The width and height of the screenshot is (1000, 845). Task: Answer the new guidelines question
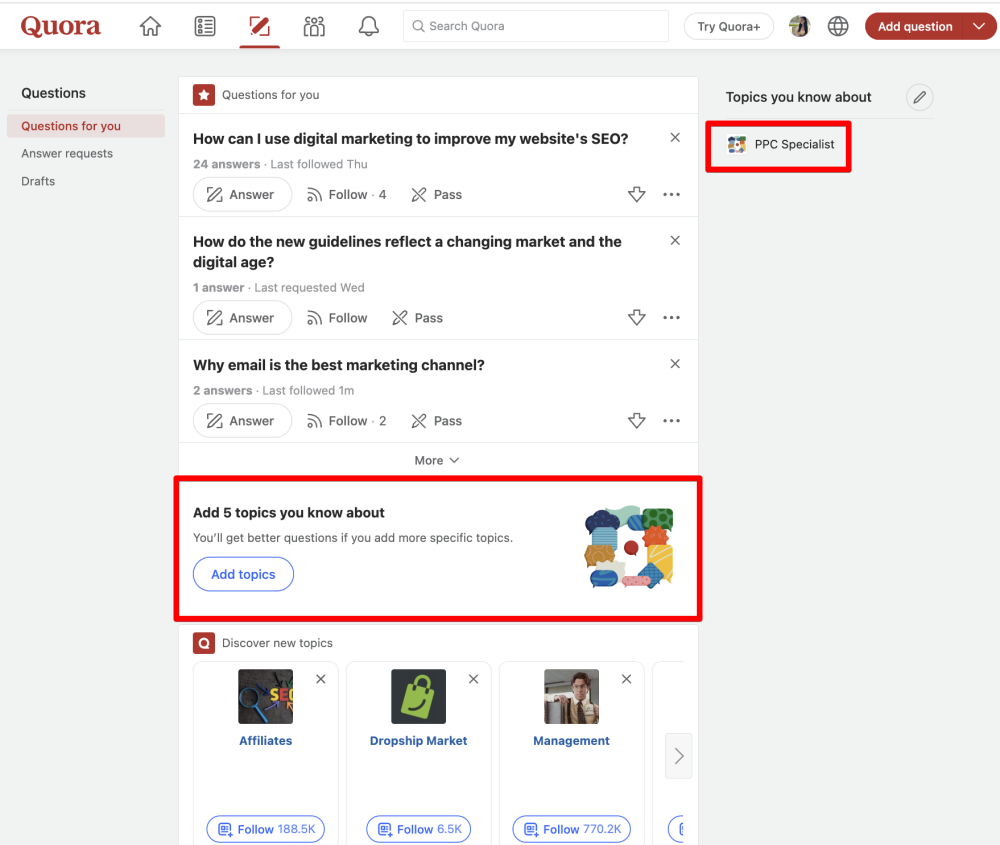point(242,318)
